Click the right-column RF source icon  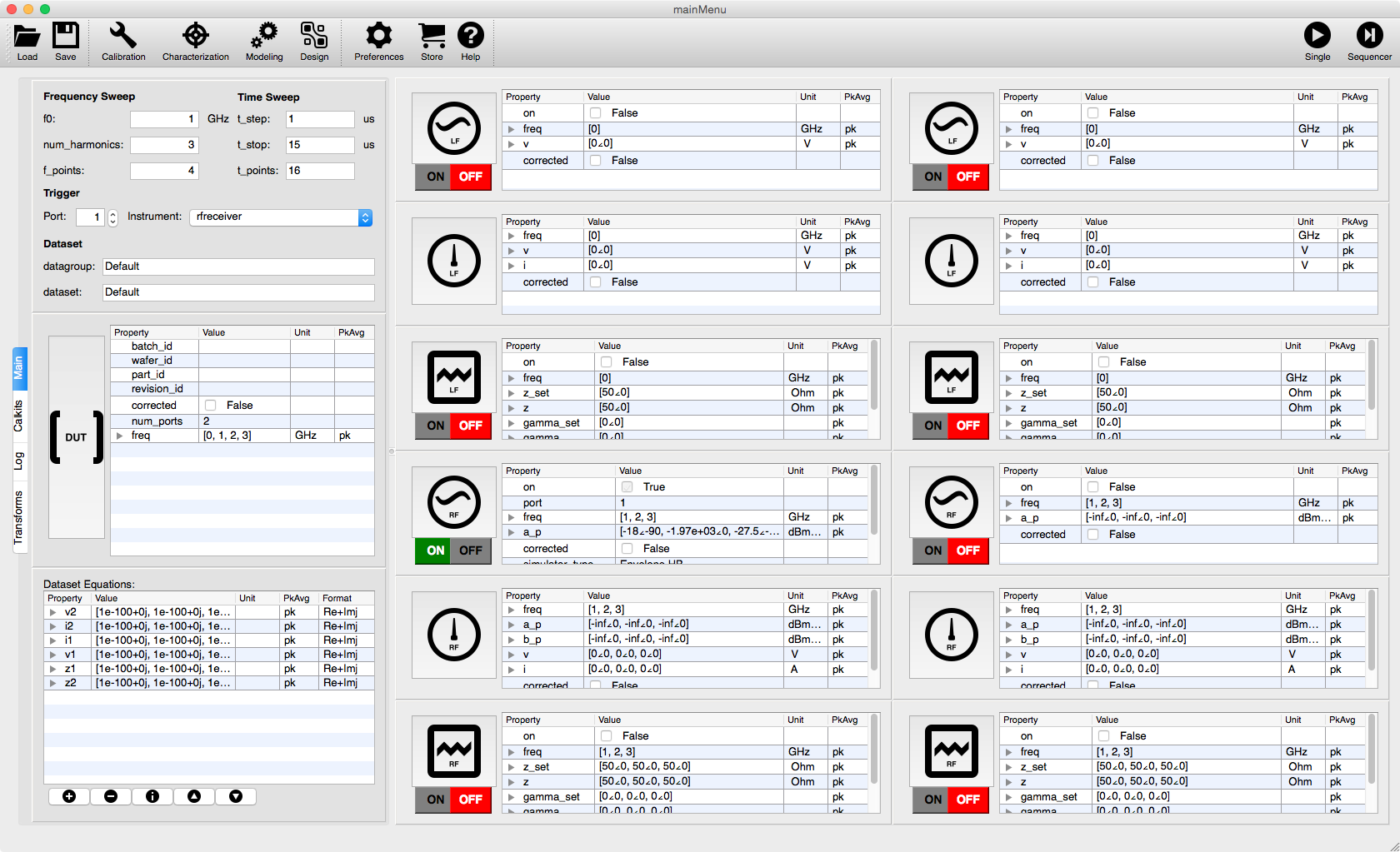coord(952,502)
